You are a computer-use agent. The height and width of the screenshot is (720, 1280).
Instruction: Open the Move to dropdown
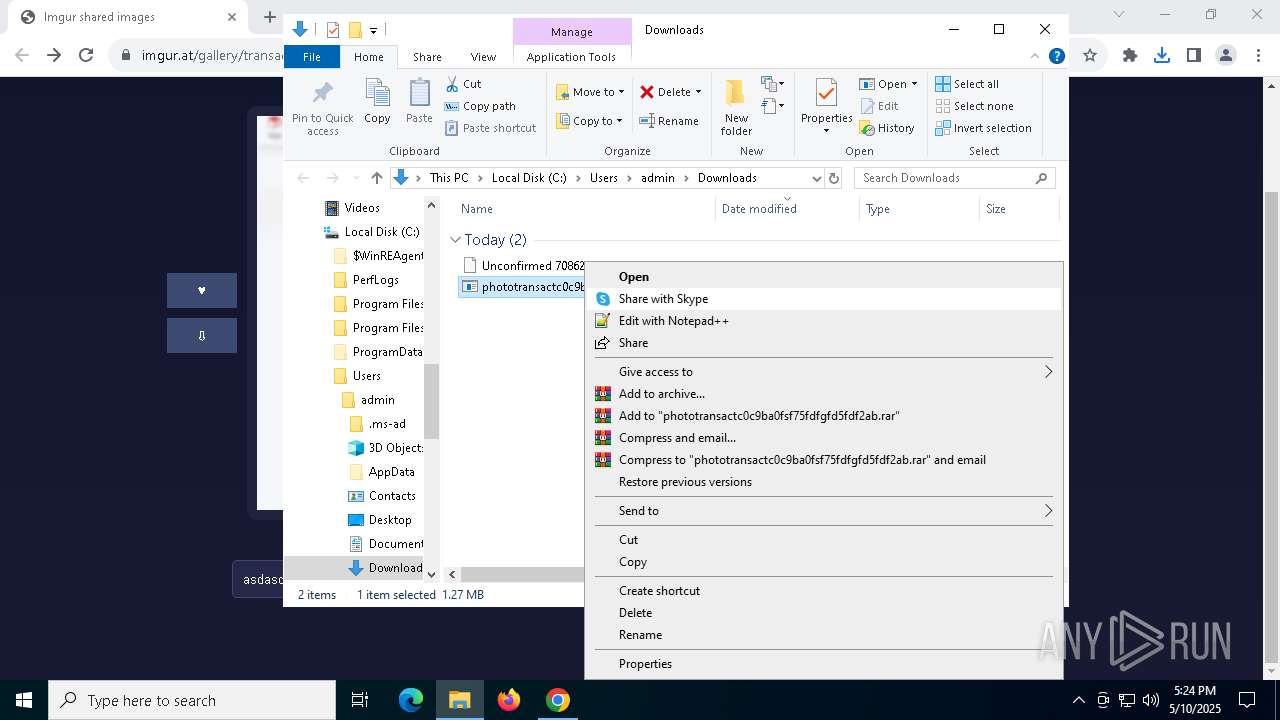click(590, 92)
